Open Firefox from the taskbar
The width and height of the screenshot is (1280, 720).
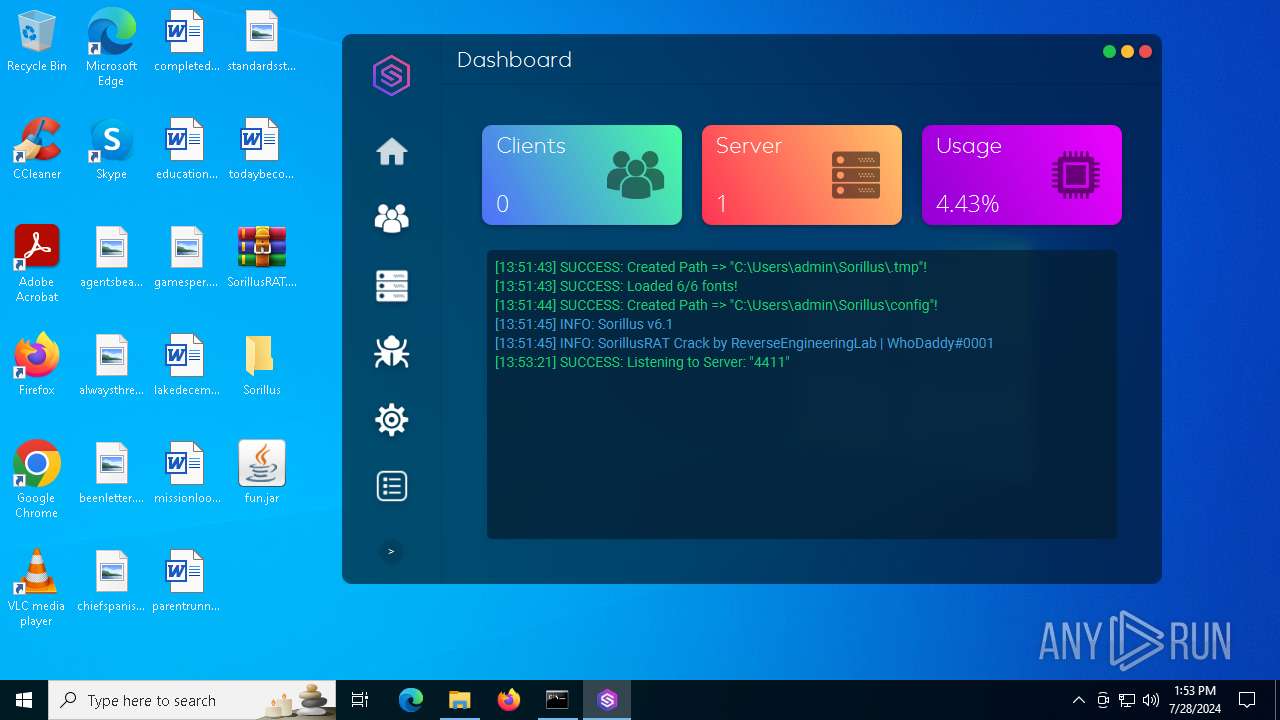coord(509,700)
